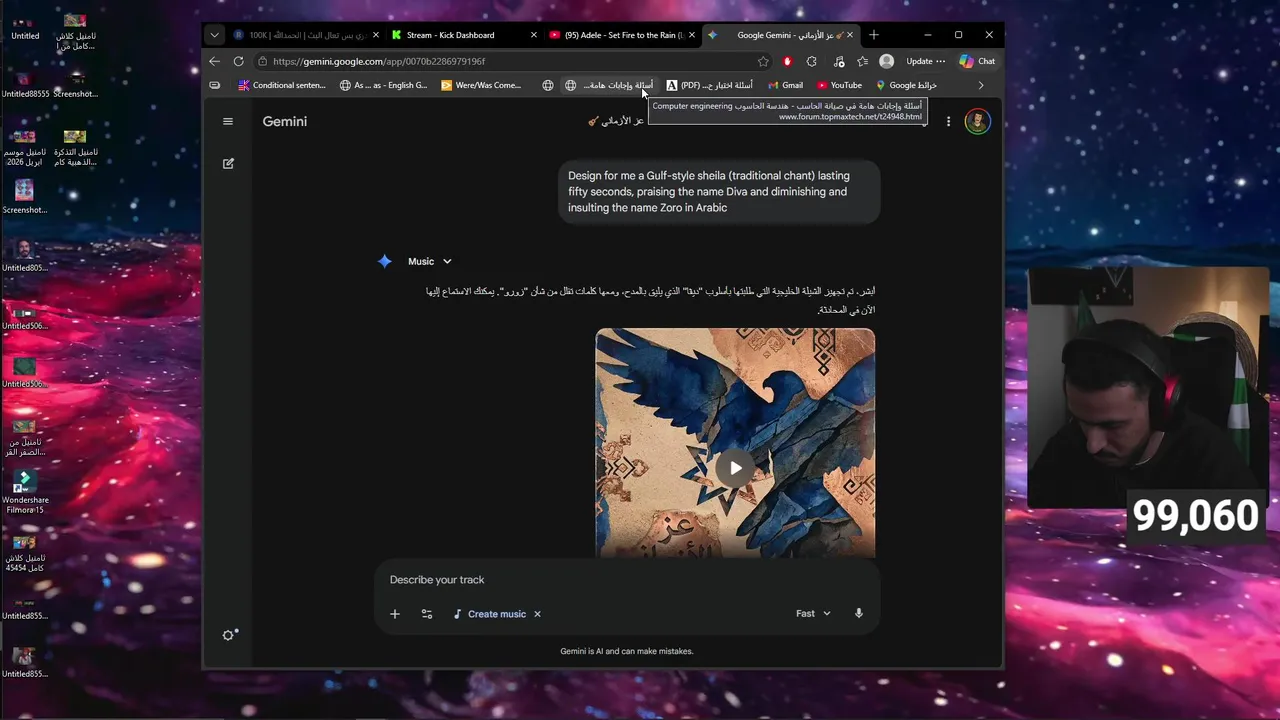This screenshot has height=720, width=1280.
Task: Open the PDF test questions bookmark
Action: 710,85
